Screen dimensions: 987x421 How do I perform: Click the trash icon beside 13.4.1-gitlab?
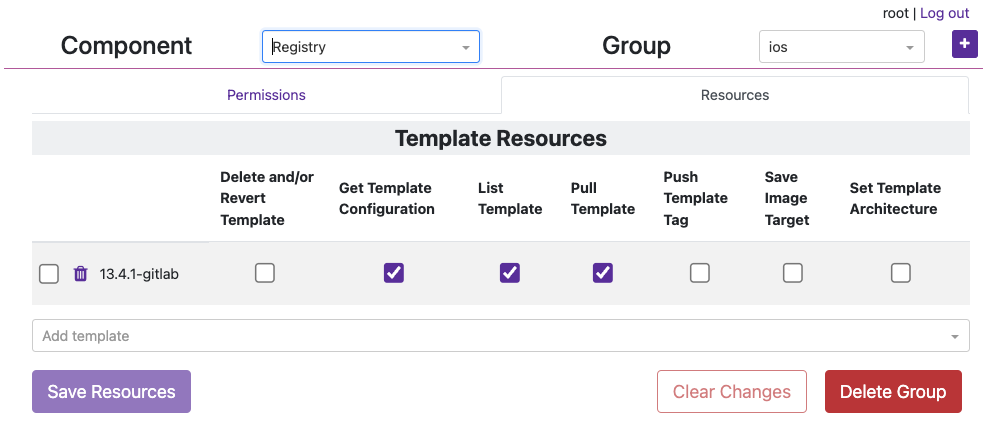click(x=81, y=273)
